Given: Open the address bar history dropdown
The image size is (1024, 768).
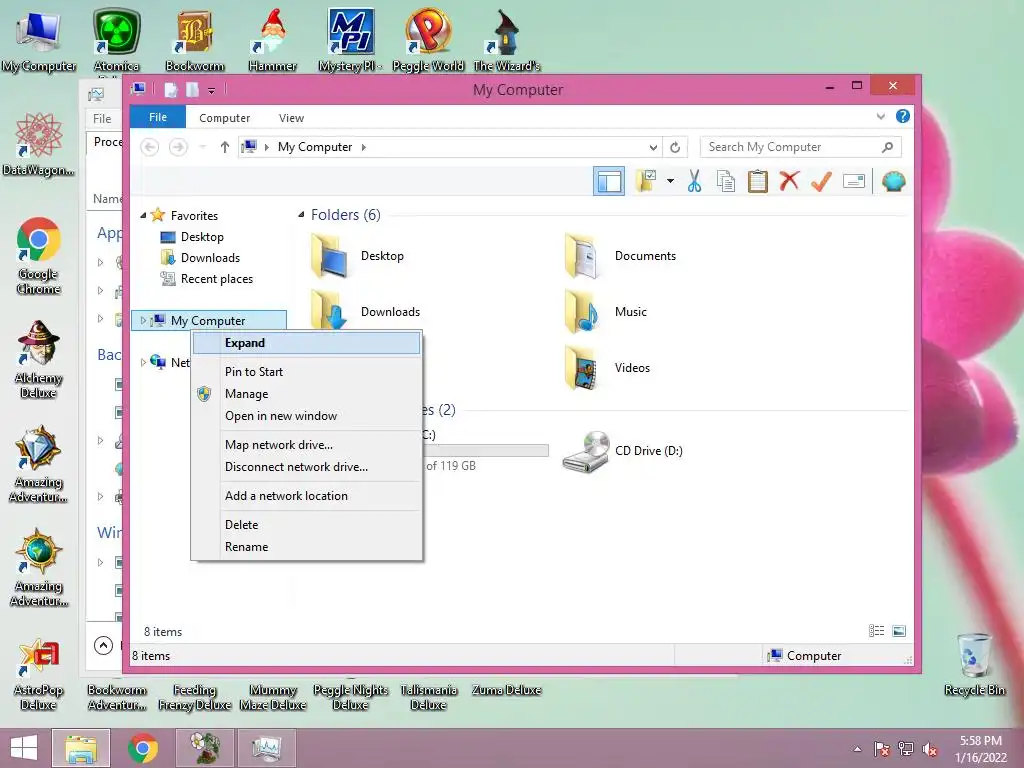Looking at the screenshot, I should coord(653,147).
